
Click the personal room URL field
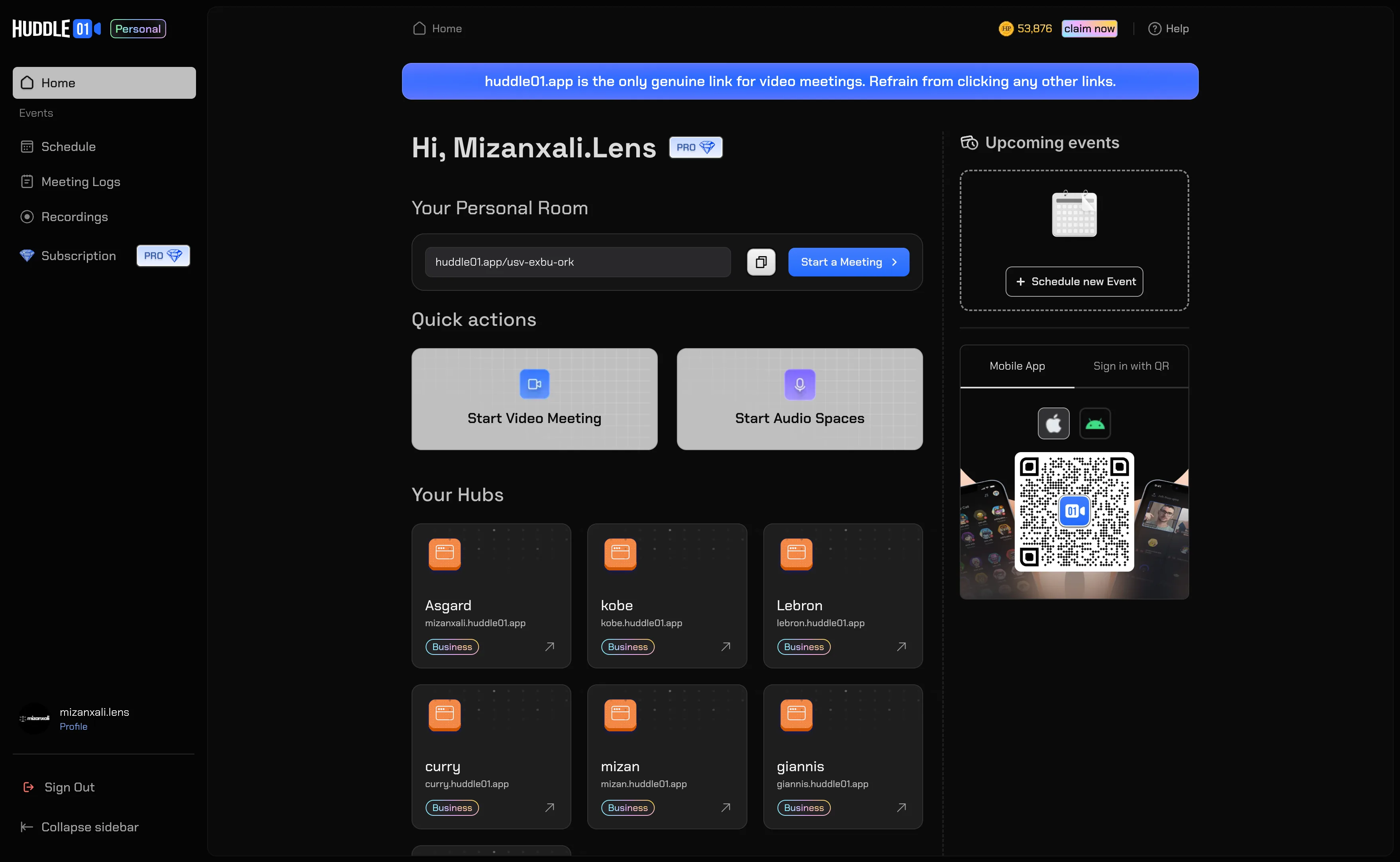click(x=577, y=262)
